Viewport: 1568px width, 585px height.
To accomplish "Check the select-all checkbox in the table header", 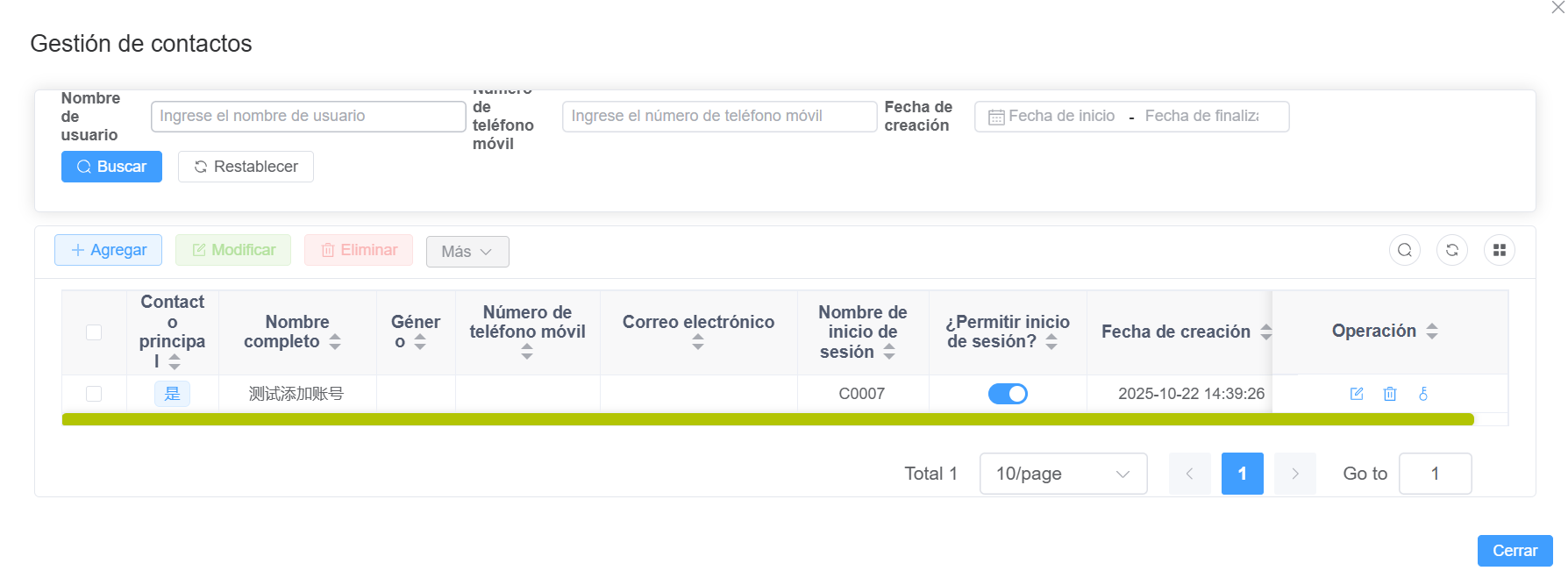I will click(x=94, y=332).
